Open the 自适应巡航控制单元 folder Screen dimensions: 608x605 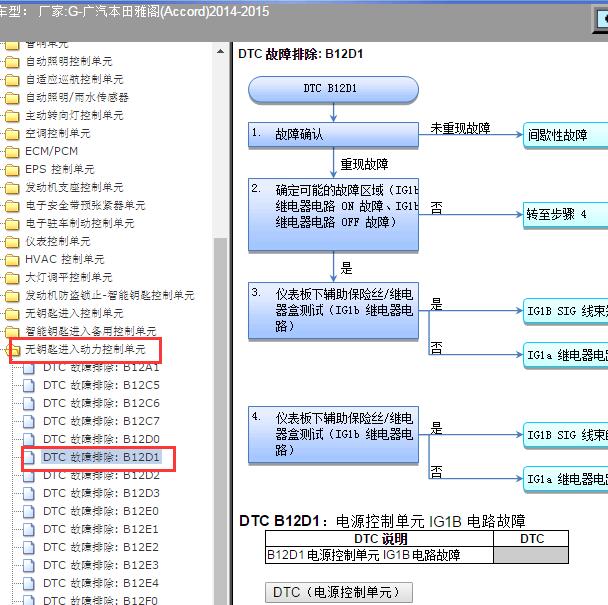74,80
